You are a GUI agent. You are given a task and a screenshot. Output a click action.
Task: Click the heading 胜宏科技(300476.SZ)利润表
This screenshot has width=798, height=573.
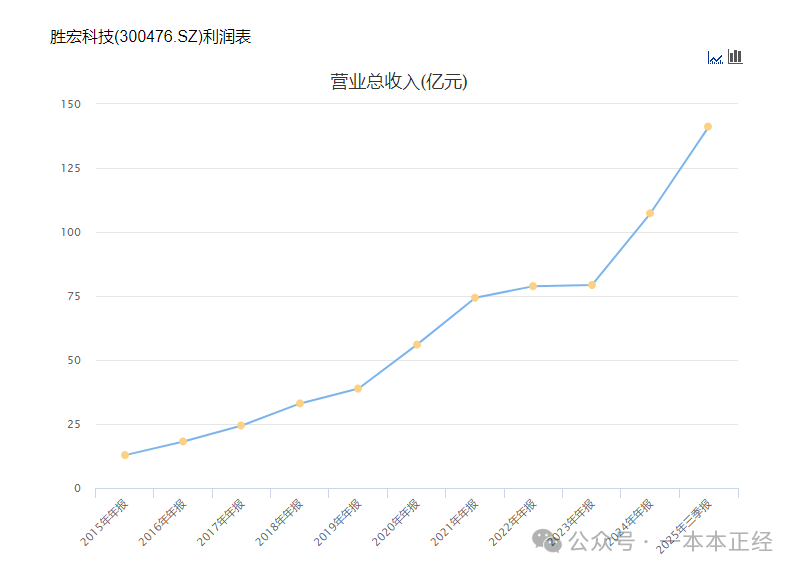tap(151, 37)
